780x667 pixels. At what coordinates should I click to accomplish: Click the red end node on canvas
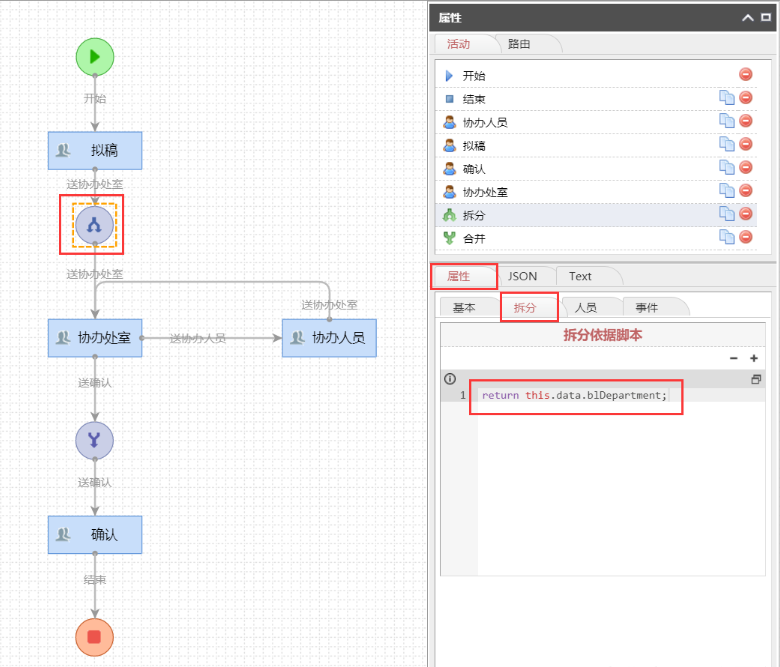coord(95,637)
